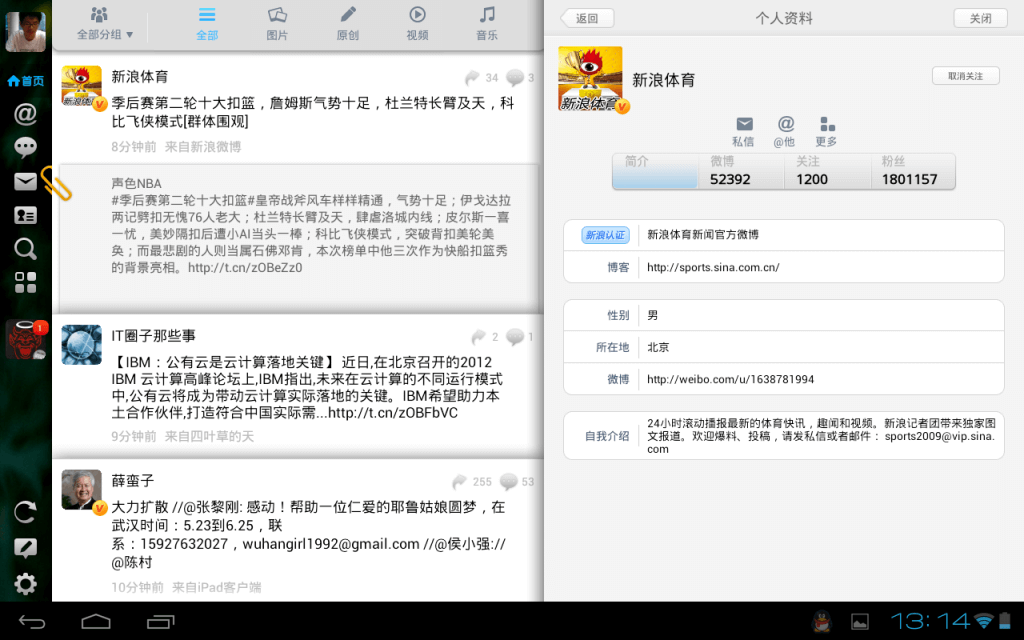Open the search magnifier in sidebar

pos(25,249)
